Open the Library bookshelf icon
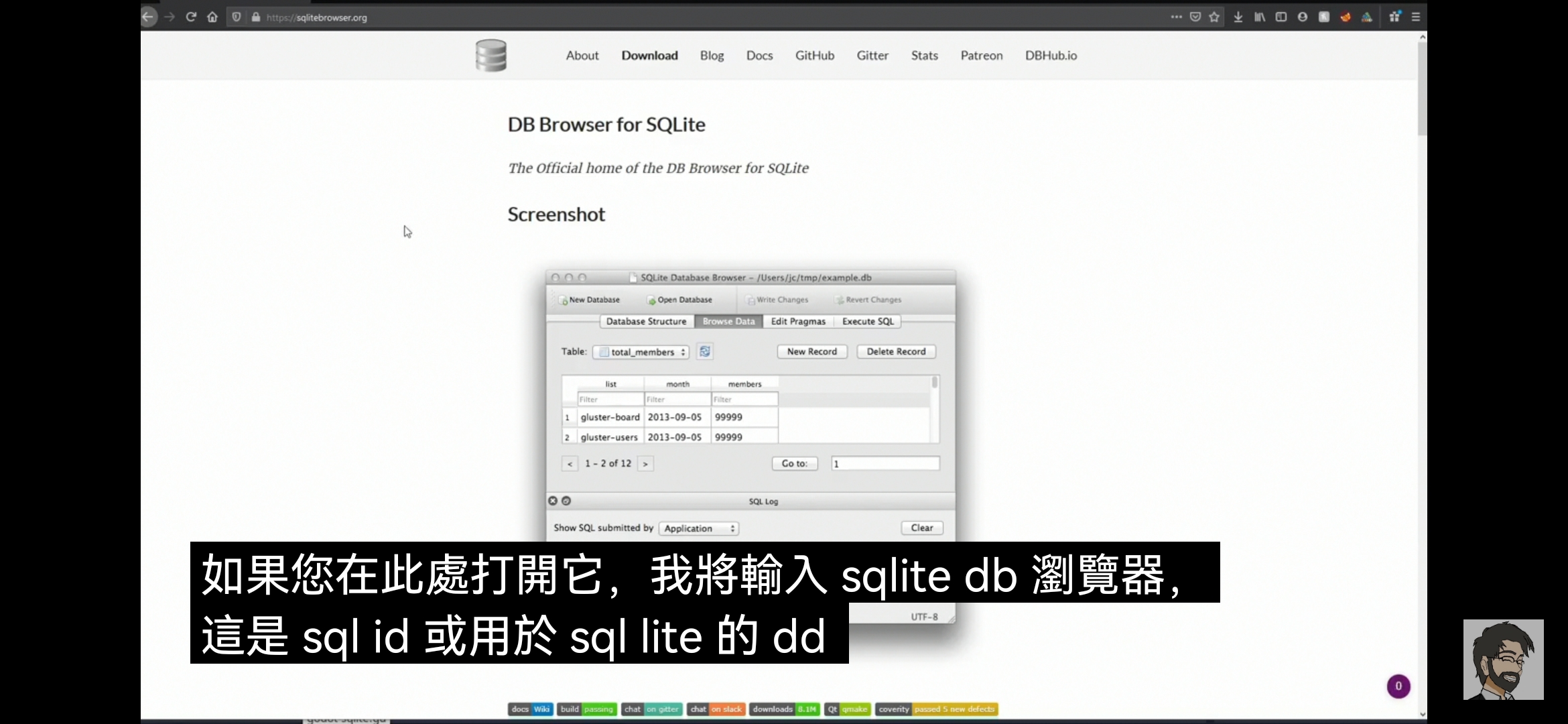 pyautogui.click(x=1260, y=17)
